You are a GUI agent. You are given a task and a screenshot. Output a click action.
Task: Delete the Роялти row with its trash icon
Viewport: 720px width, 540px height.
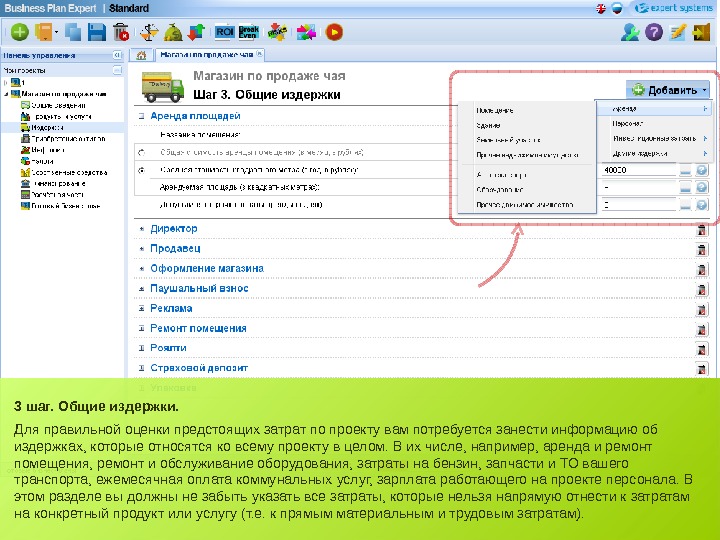[701, 349]
